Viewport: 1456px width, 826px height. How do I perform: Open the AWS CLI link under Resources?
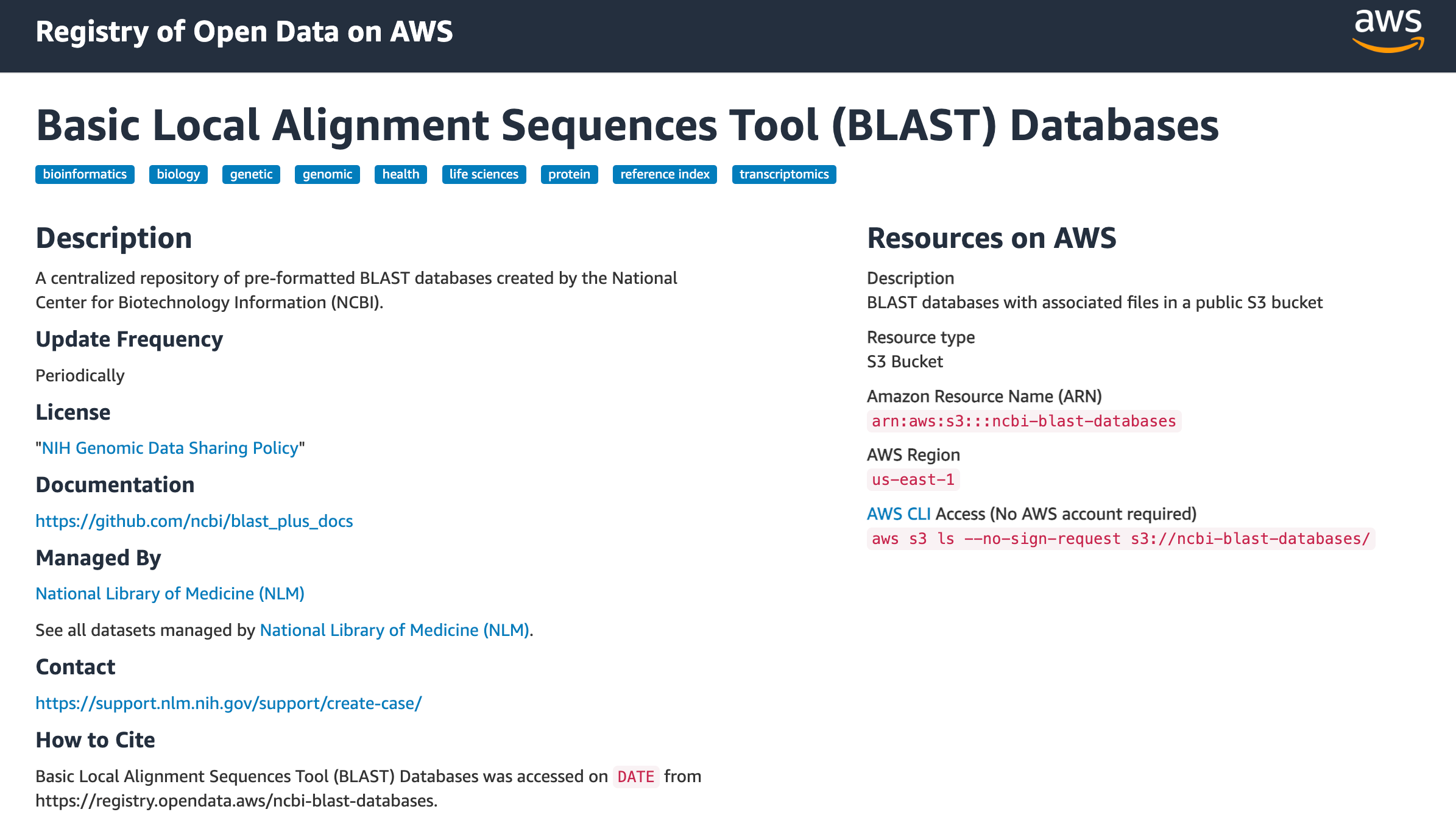pos(900,514)
